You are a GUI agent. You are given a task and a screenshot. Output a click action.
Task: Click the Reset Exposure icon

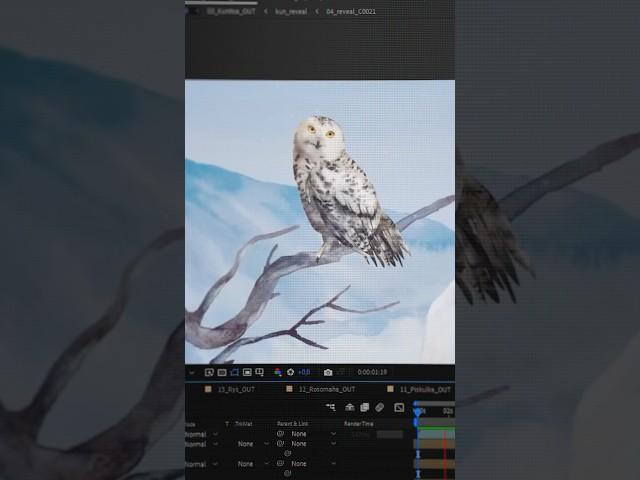291,372
